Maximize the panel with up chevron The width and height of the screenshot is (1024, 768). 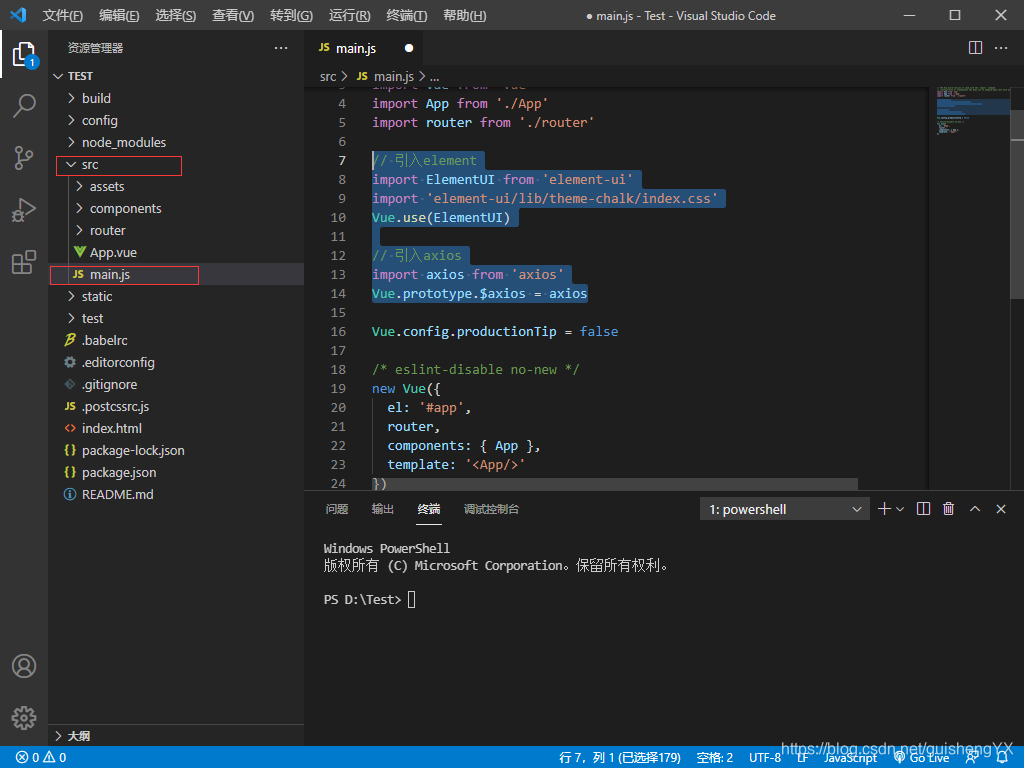tap(974, 509)
